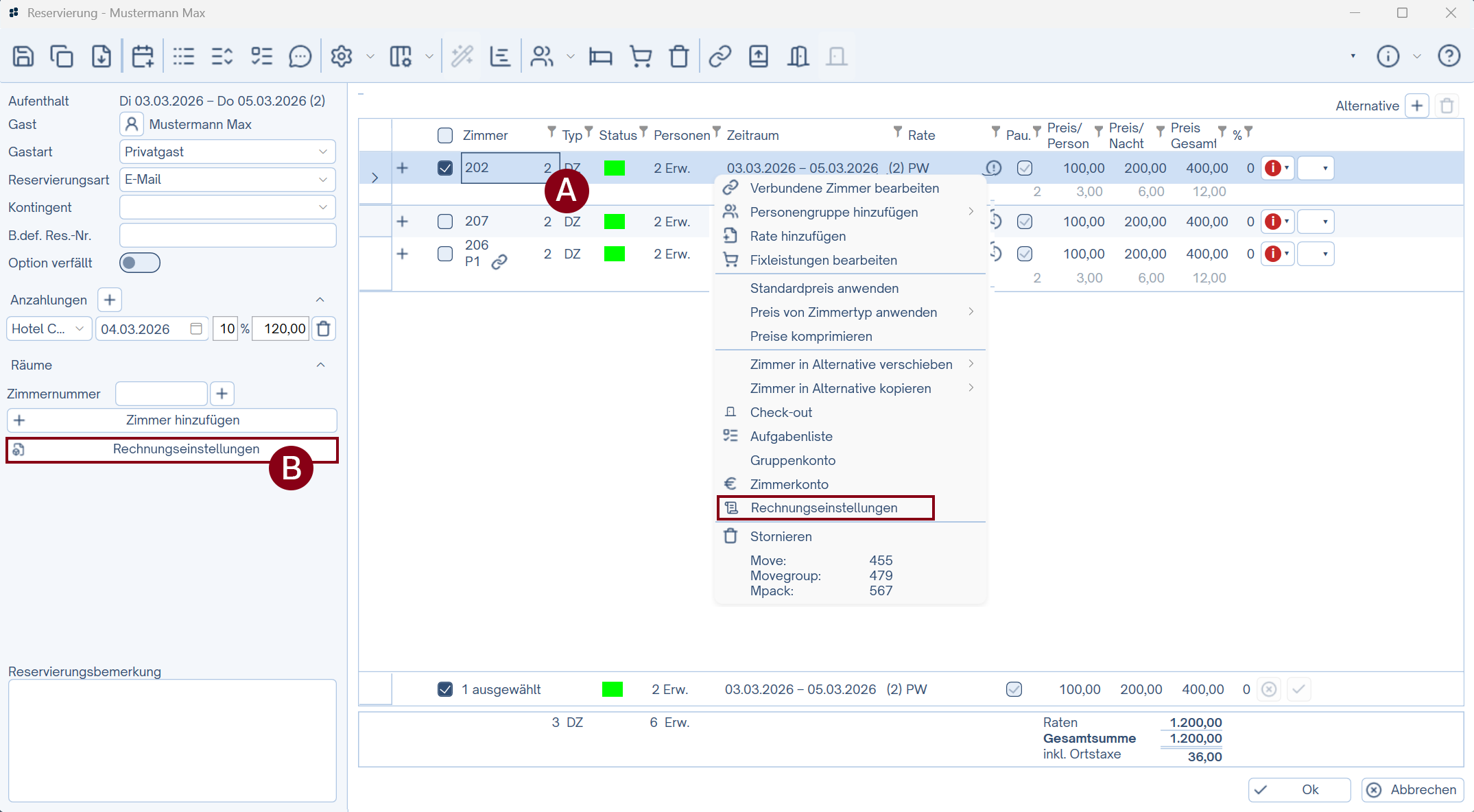Uncheck the checkbox for room 202
Image resolution: width=1474 pixels, height=812 pixels.
coord(445,168)
